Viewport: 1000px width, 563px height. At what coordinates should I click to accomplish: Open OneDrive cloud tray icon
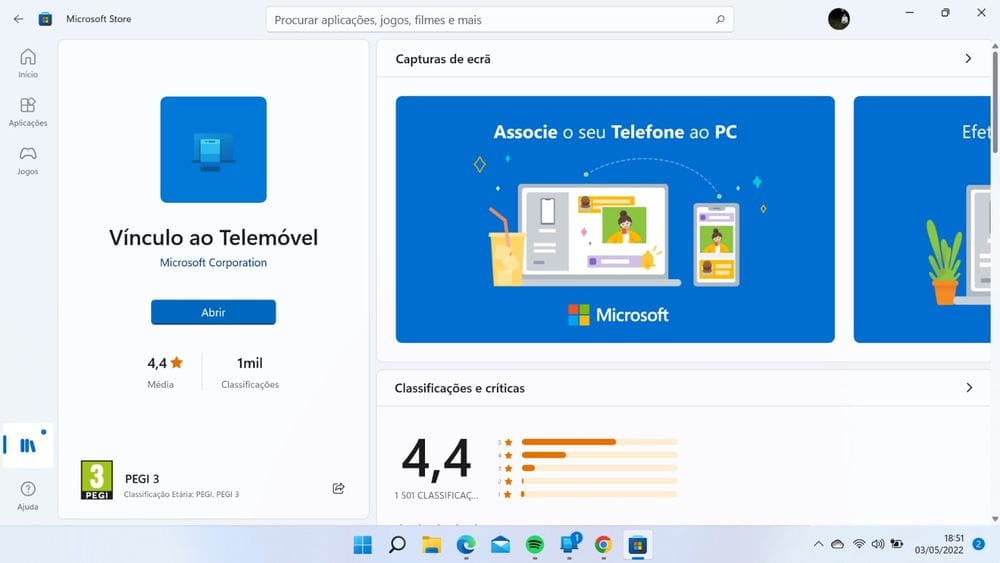837,544
